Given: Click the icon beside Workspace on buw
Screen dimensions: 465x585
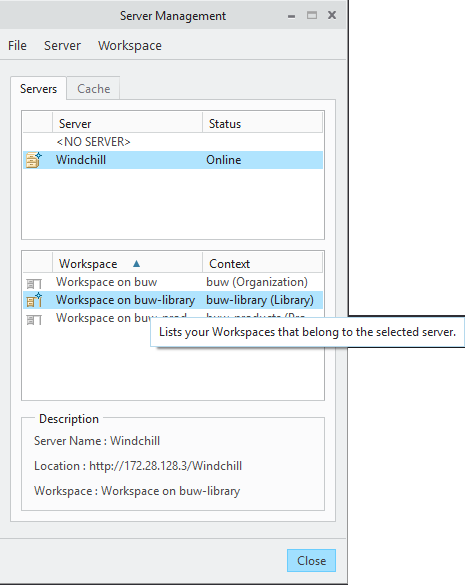Looking at the screenshot, I should [34, 284].
